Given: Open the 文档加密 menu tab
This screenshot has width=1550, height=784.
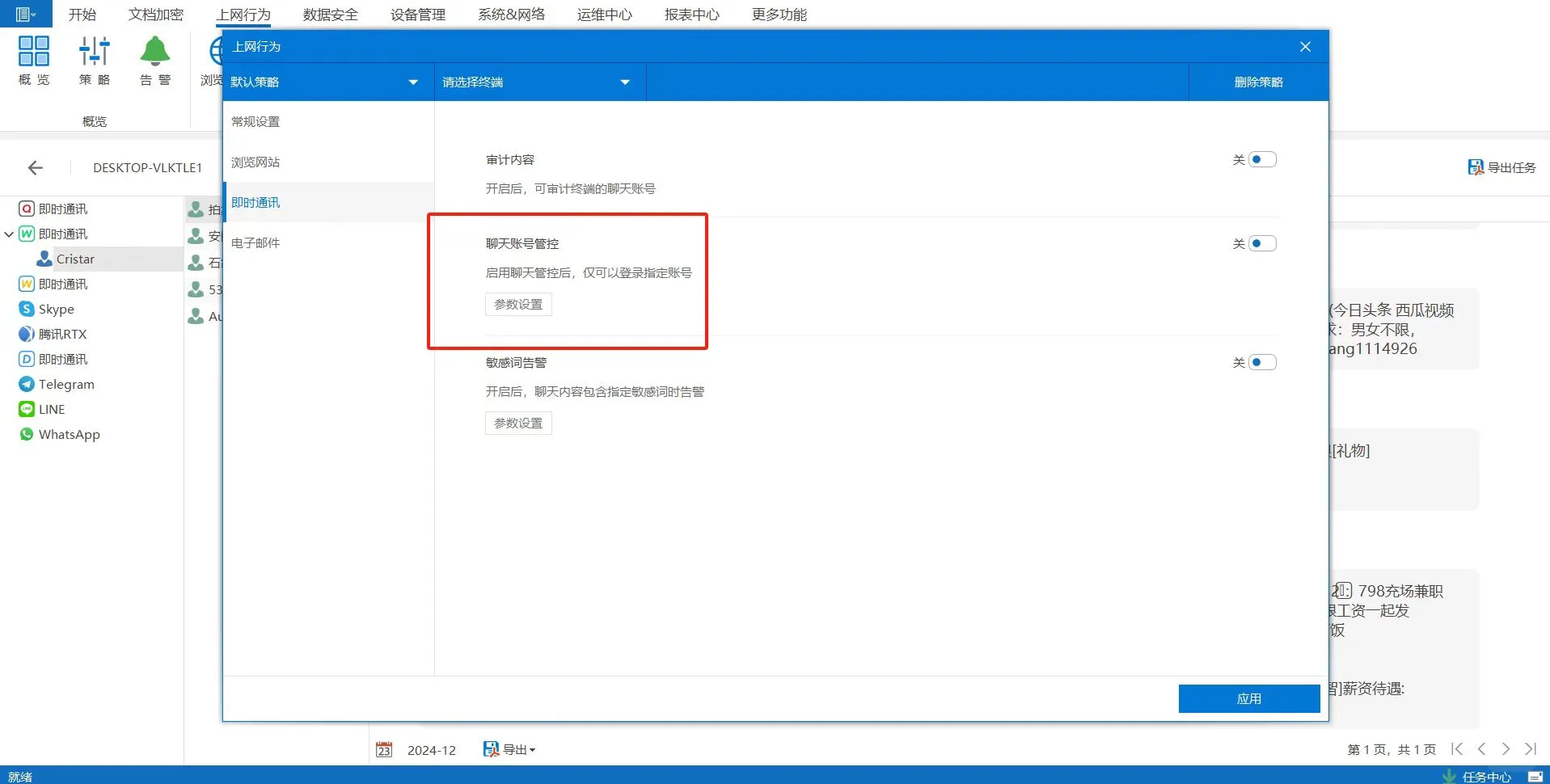Looking at the screenshot, I should (156, 15).
